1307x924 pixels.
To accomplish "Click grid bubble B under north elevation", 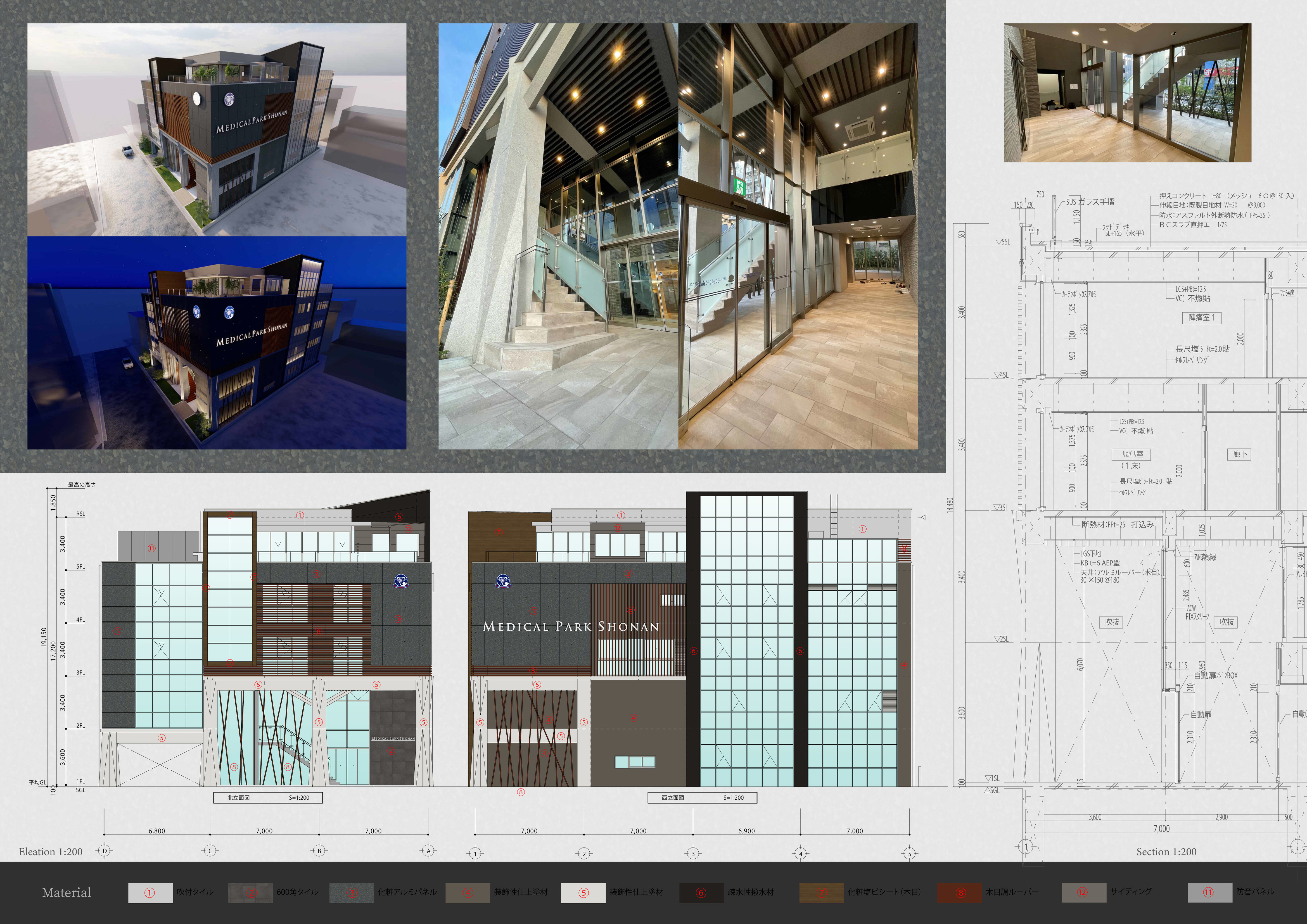I will pos(319,851).
